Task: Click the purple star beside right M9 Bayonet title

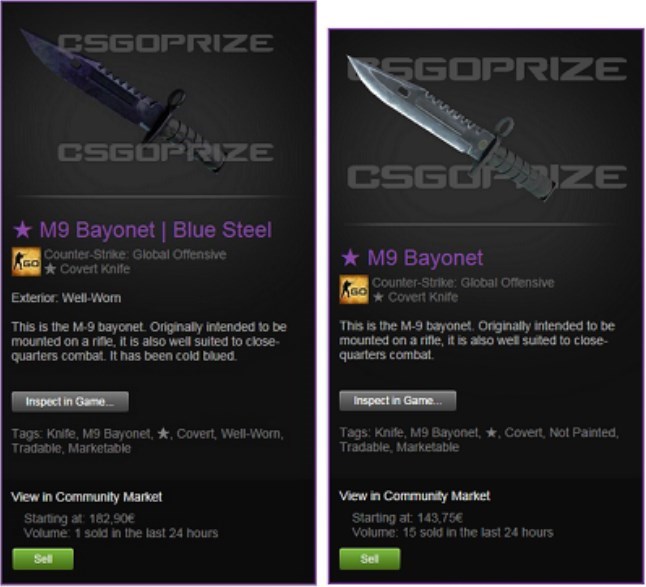Action: [350, 257]
